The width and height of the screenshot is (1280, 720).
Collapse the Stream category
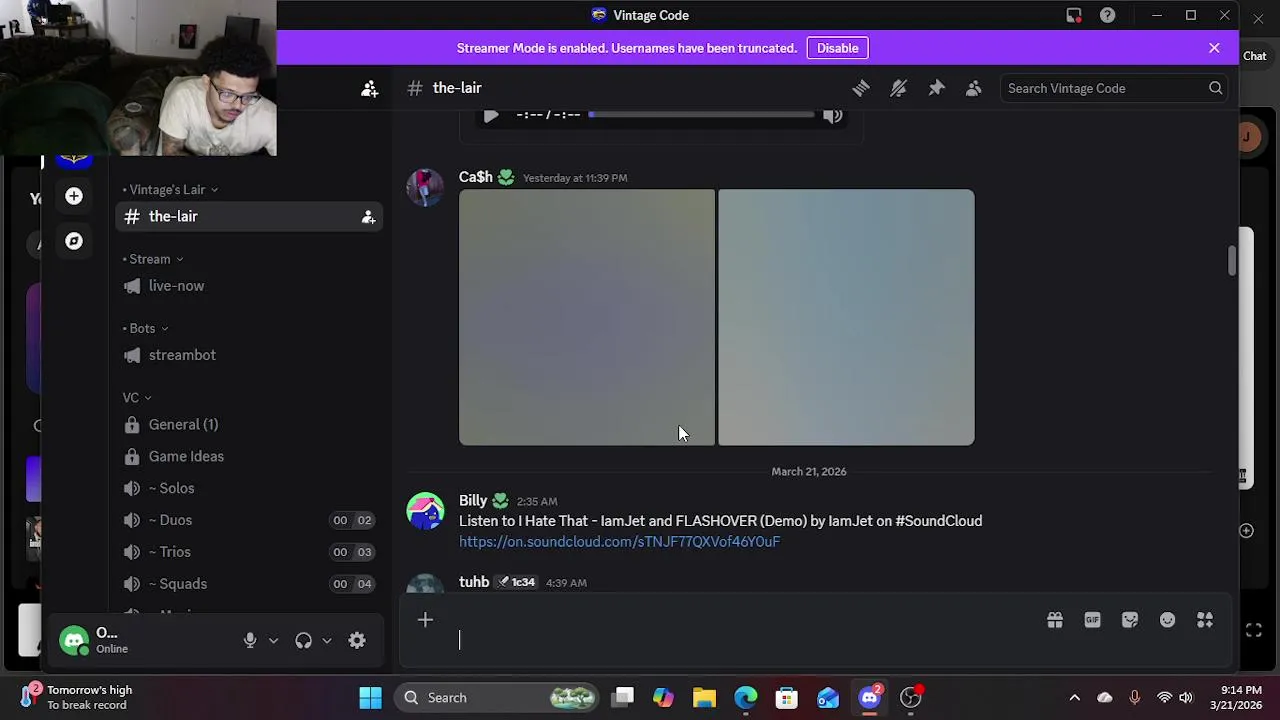152,259
